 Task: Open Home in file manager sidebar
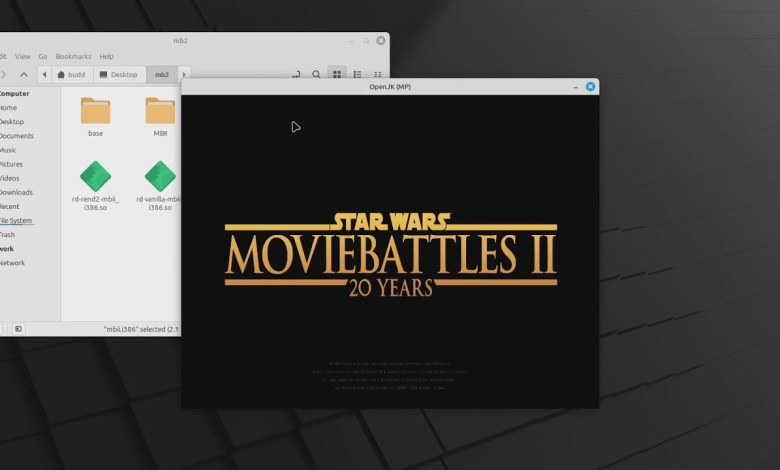8,107
